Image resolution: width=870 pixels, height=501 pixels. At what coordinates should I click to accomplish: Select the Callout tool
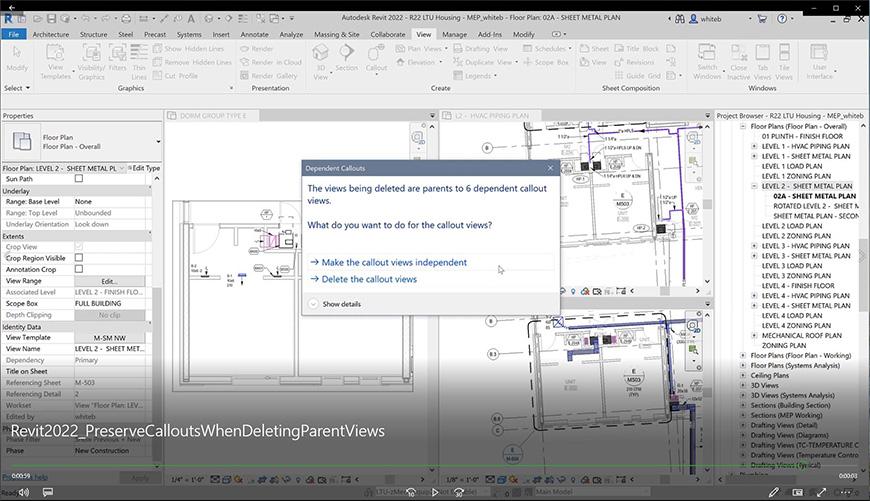tap(376, 58)
